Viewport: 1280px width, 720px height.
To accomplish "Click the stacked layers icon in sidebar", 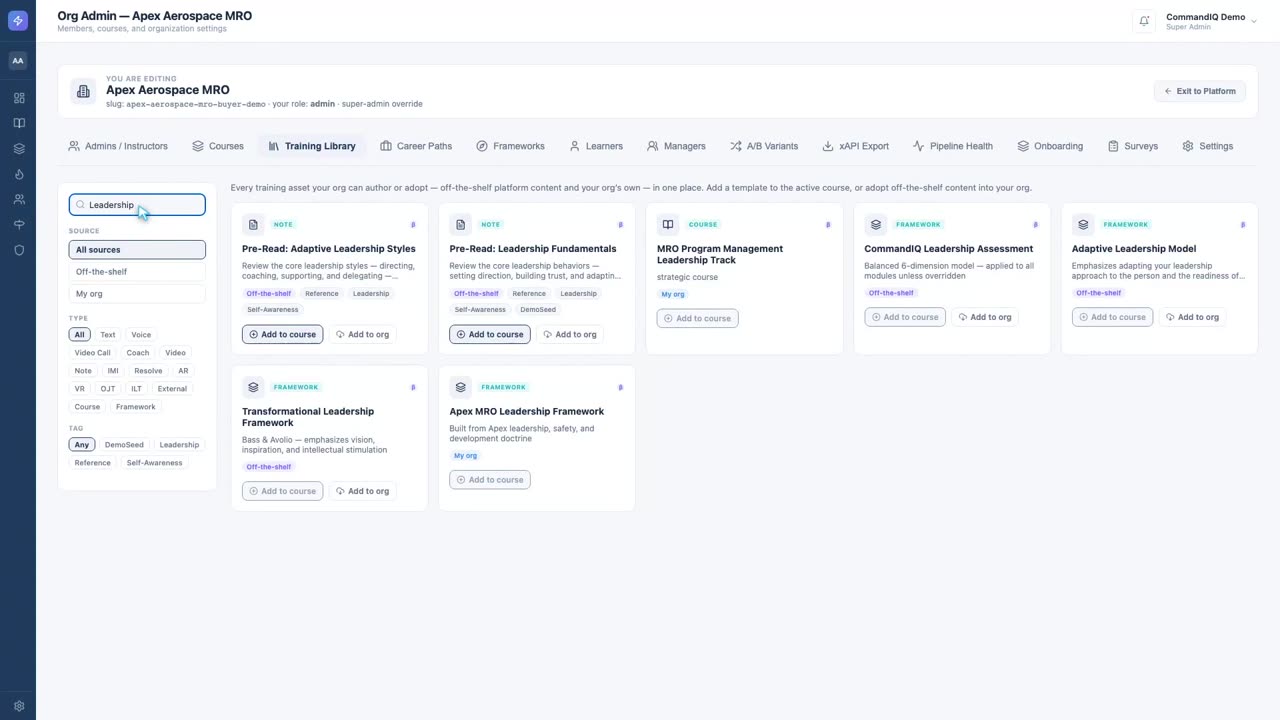I will (18, 149).
